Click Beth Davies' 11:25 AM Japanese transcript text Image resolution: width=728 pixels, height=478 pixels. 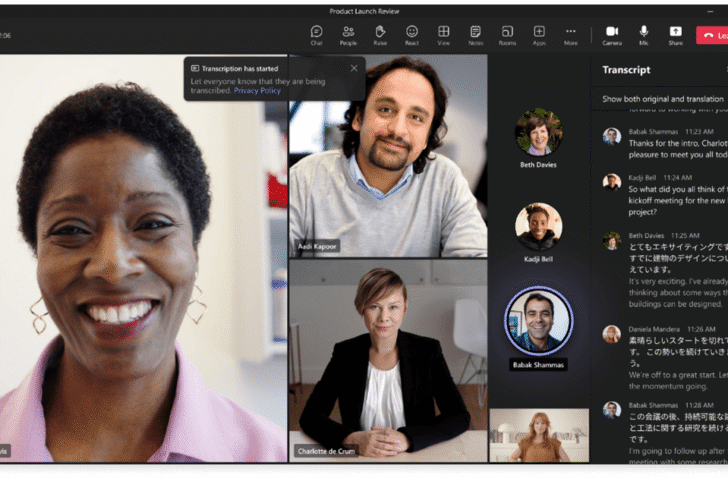678,258
